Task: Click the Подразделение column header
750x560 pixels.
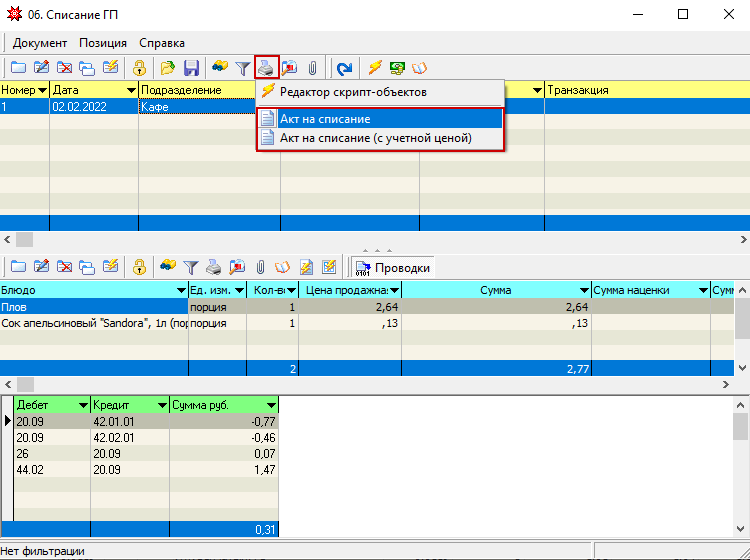Action: (x=197, y=90)
